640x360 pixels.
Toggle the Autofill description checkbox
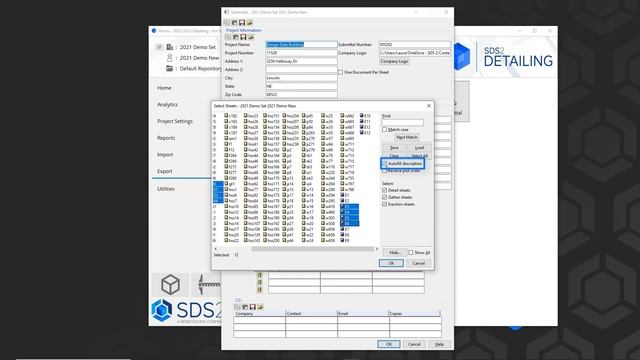coord(384,164)
